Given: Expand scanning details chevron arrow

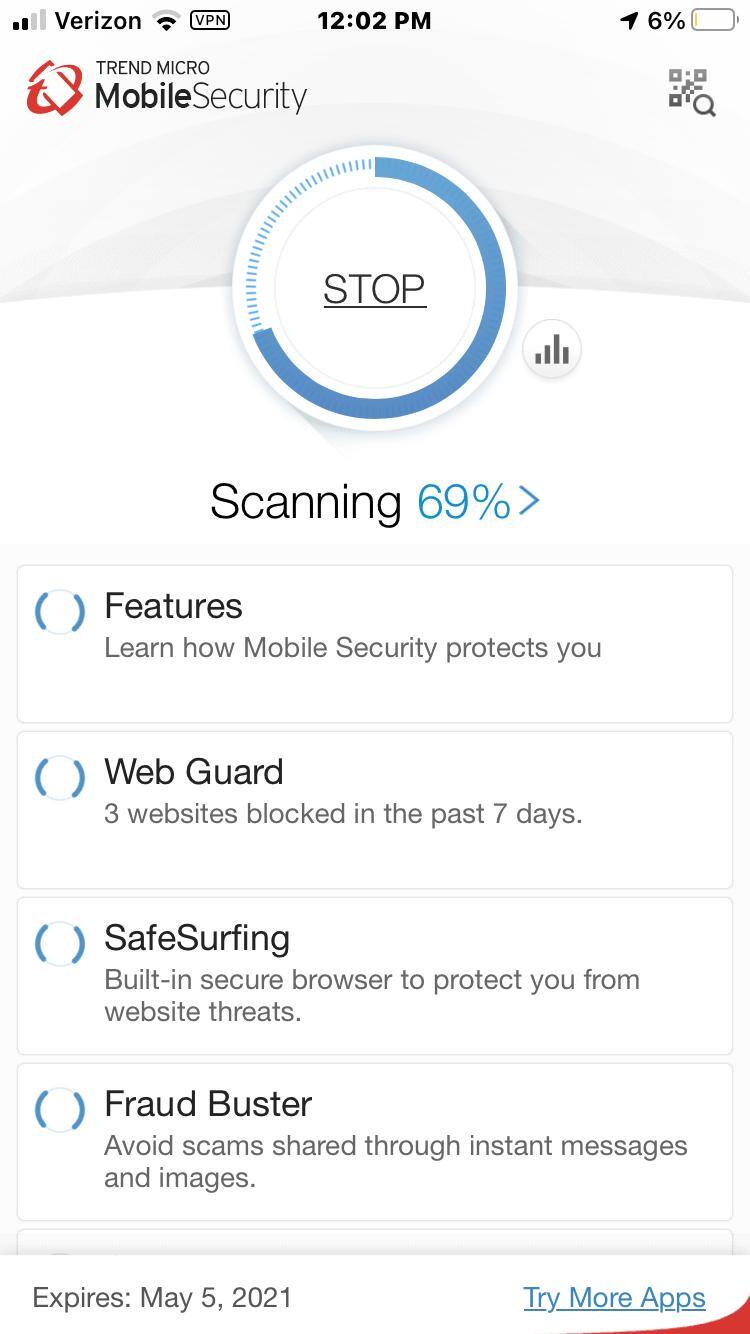Looking at the screenshot, I should tap(530, 500).
